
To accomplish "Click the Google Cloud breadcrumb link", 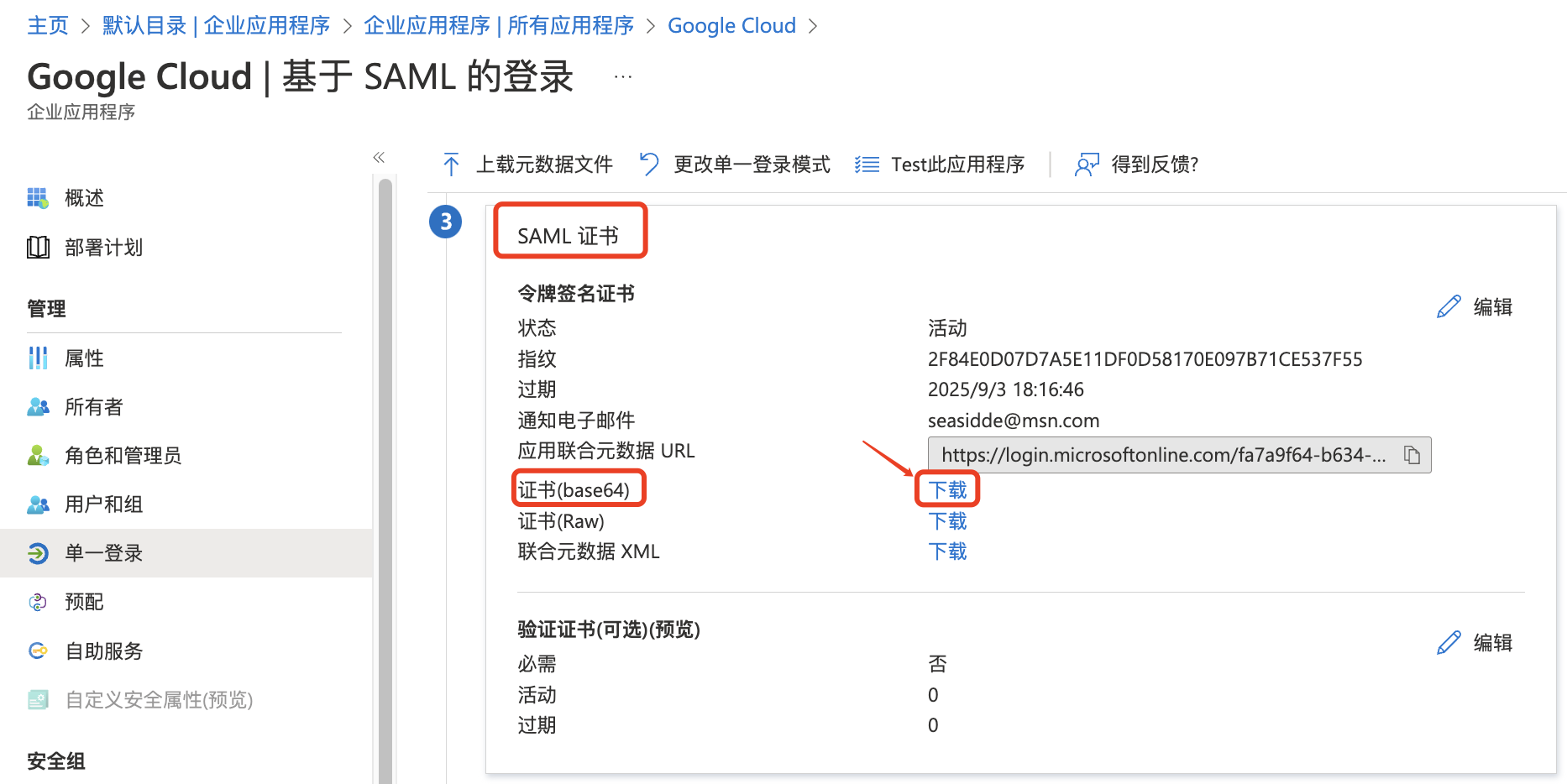I will pos(731,26).
